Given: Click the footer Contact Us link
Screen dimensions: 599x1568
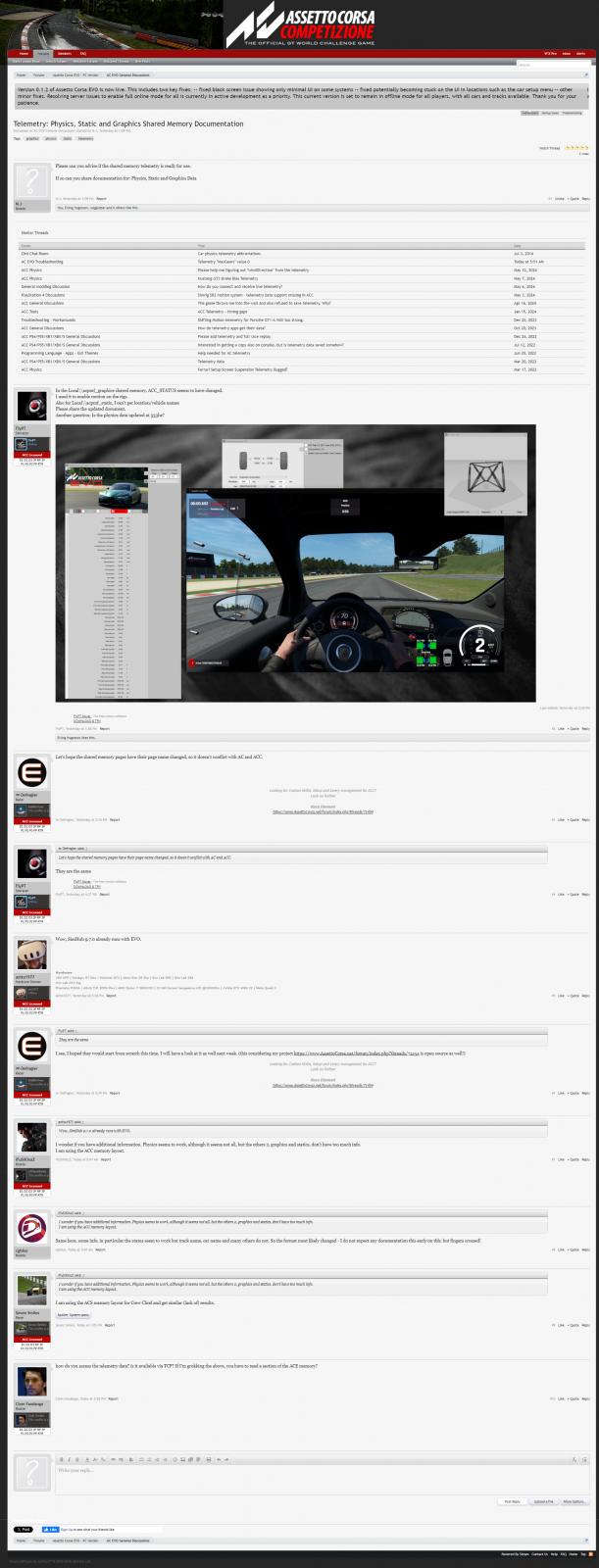Looking at the screenshot, I should (540, 1554).
